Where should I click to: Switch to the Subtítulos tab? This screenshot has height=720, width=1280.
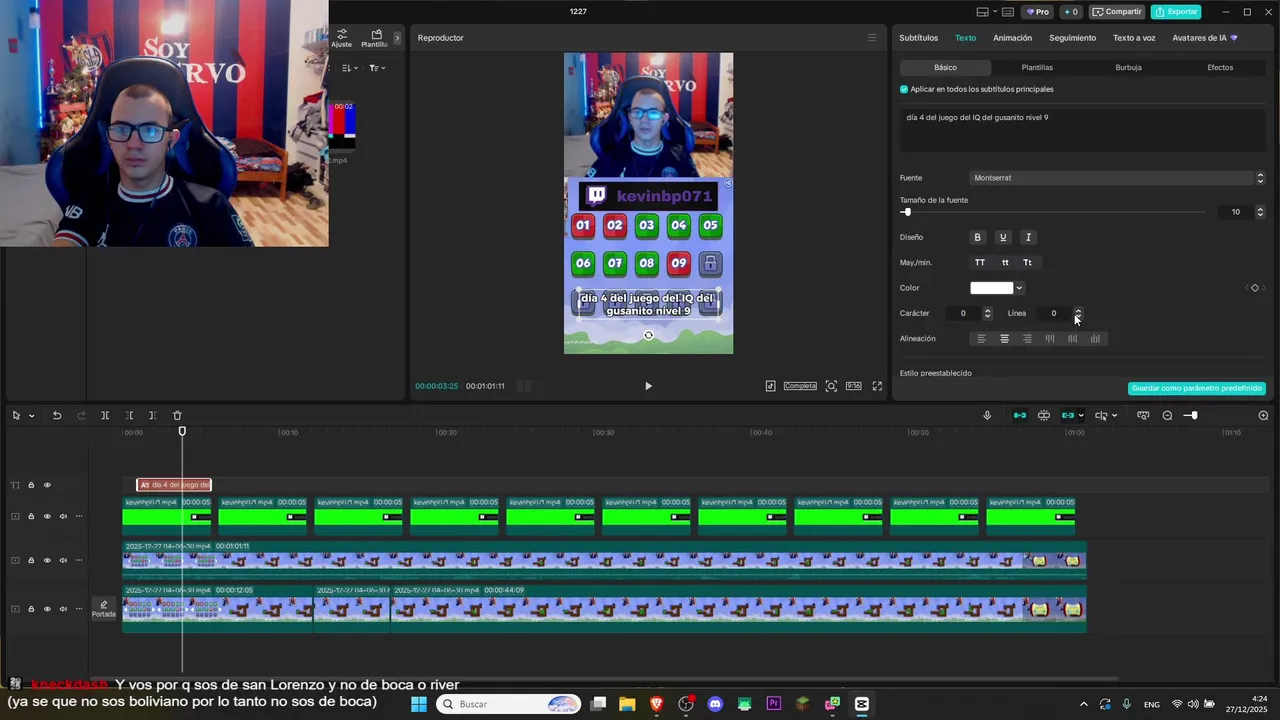point(918,38)
